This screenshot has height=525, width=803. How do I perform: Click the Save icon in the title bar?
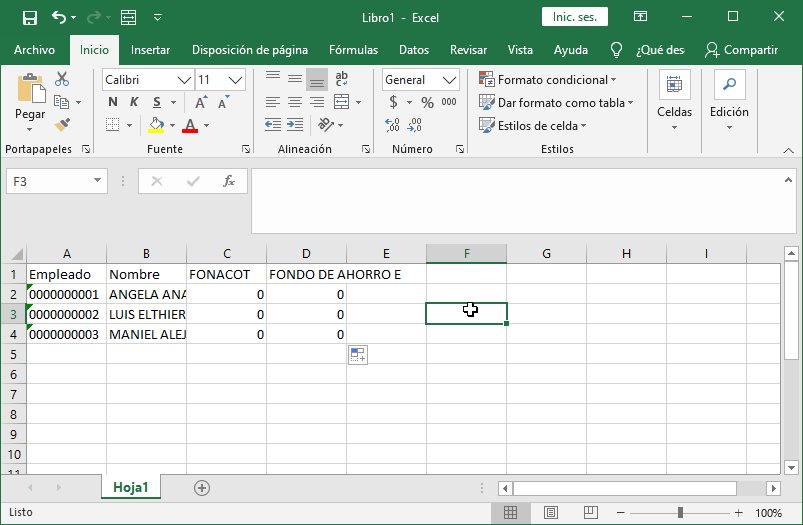(30, 18)
